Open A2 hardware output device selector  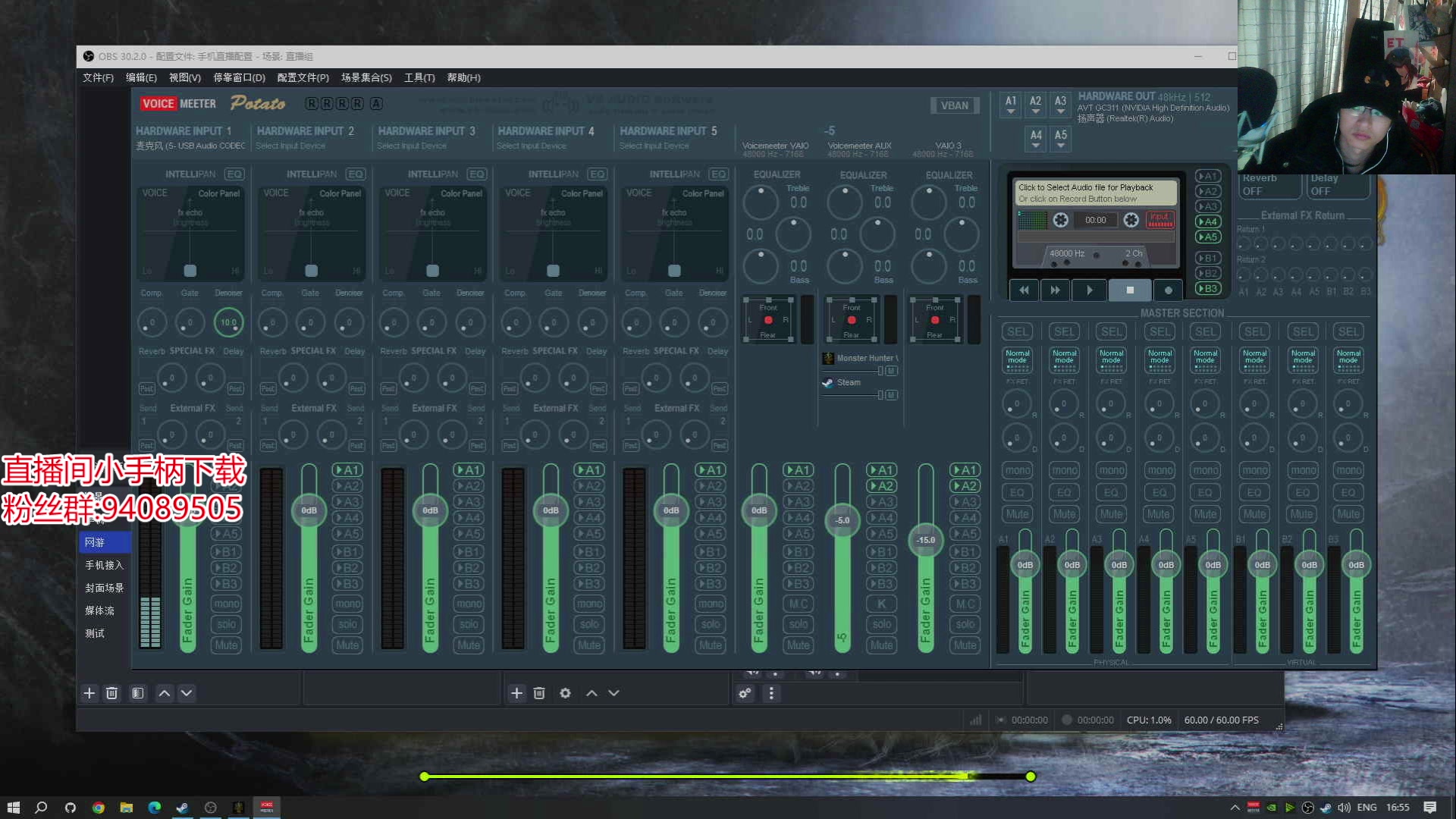tap(1035, 105)
